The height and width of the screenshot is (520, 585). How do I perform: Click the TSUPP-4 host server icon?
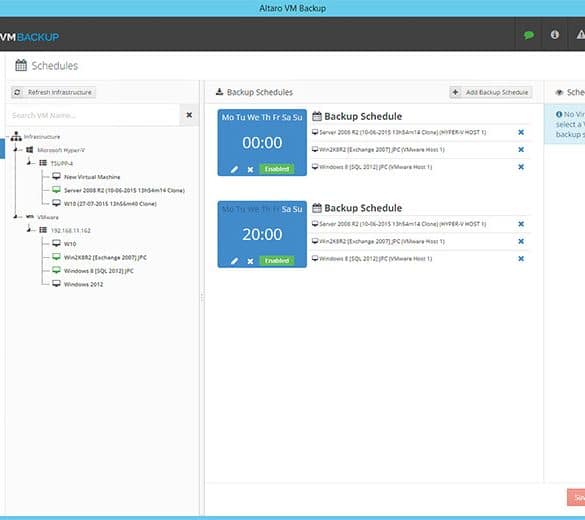(x=43, y=163)
